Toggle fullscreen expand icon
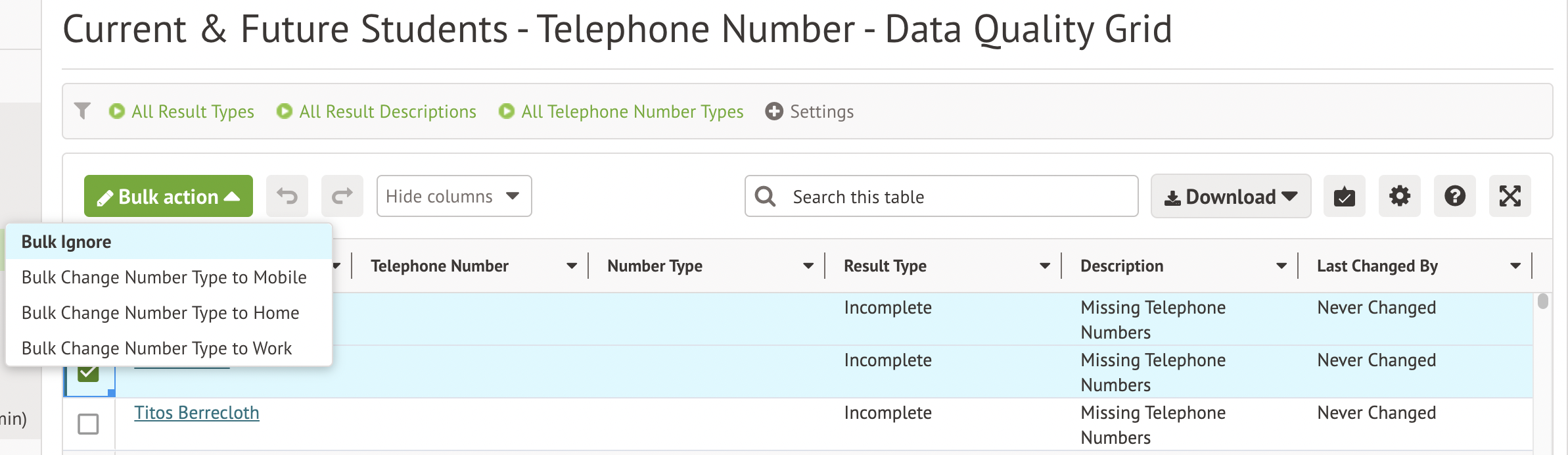 point(1510,196)
